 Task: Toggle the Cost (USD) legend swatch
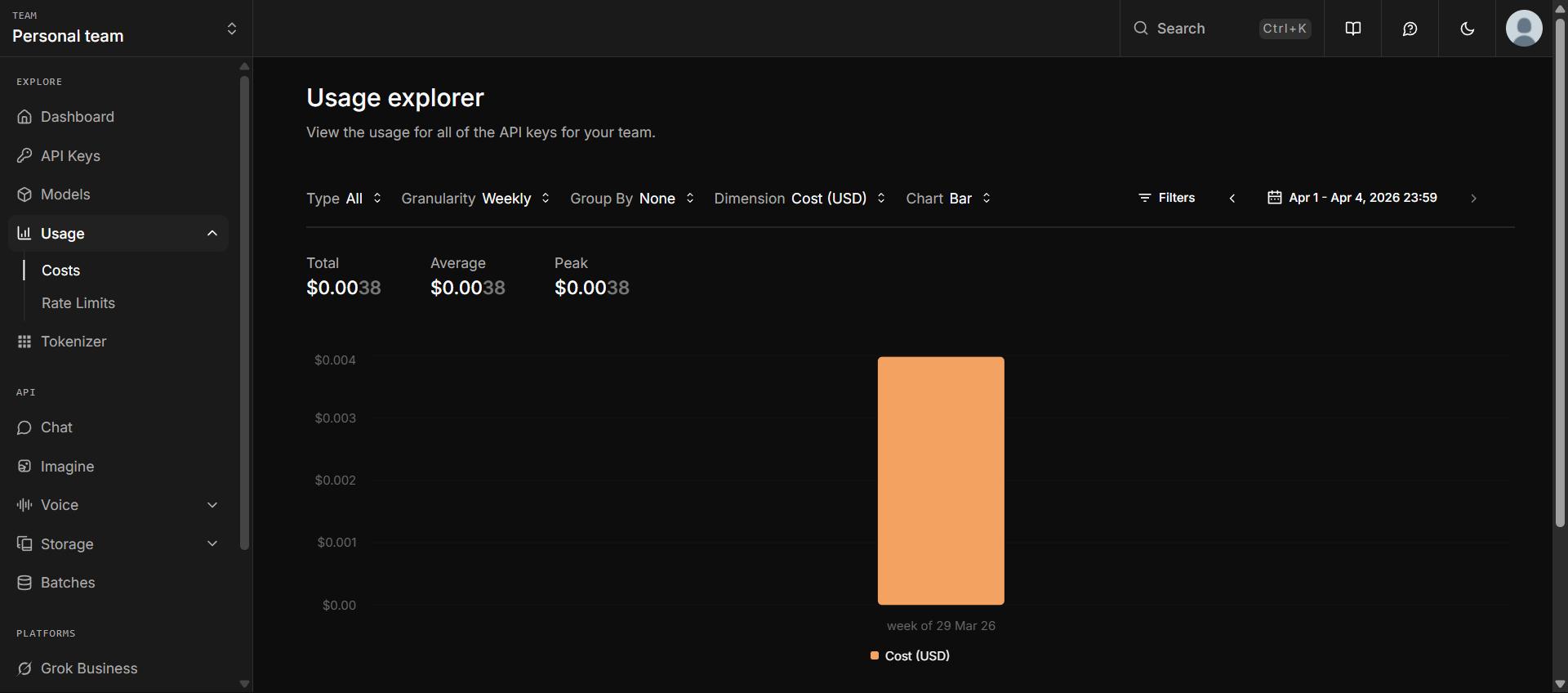coord(875,655)
